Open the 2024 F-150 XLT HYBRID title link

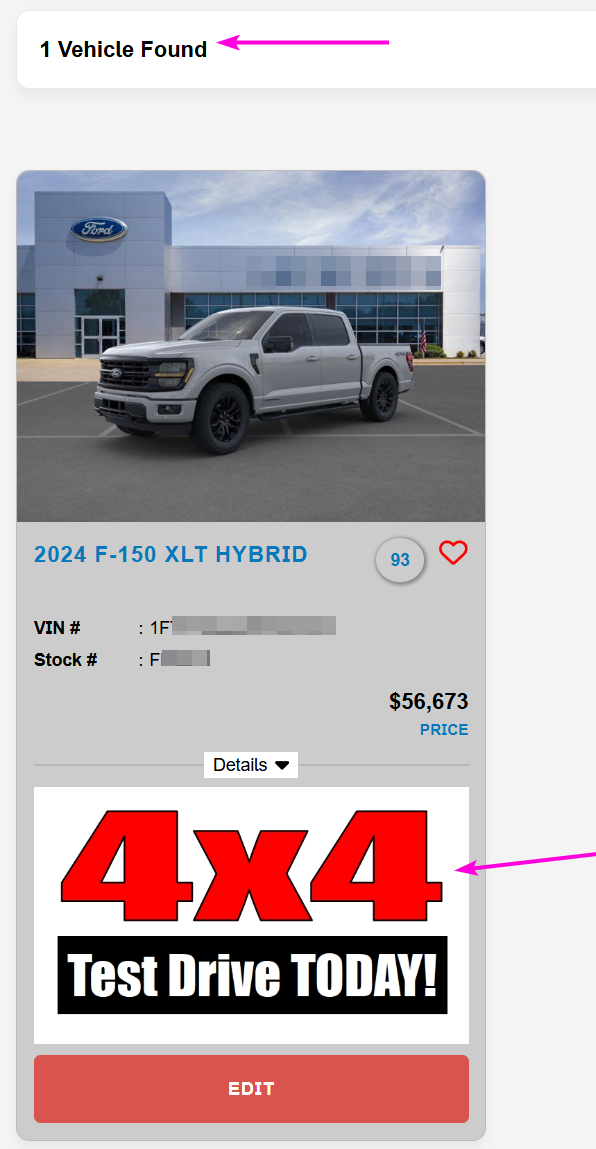coord(171,555)
